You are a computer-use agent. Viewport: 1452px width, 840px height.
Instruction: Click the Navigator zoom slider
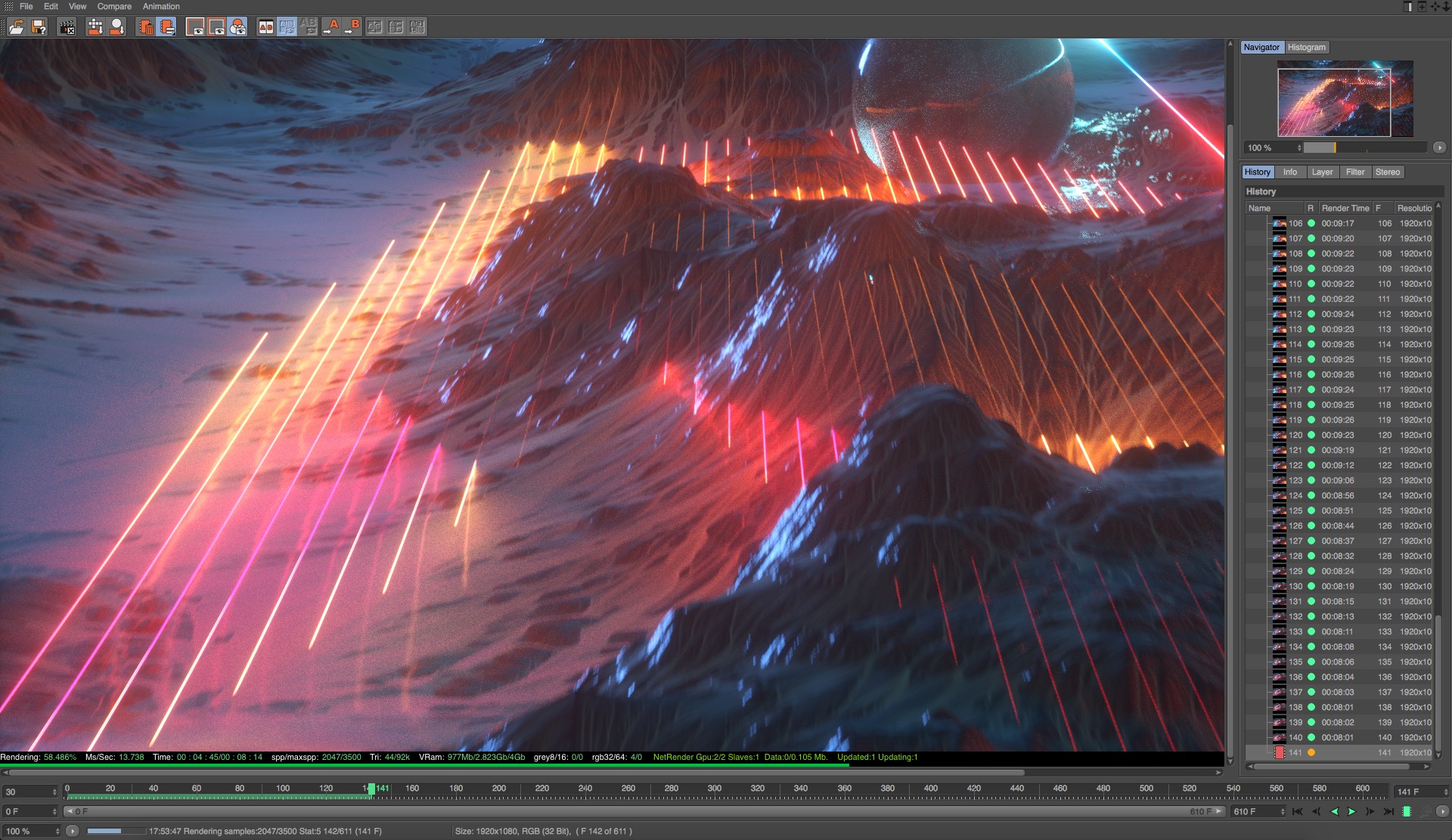(1364, 148)
